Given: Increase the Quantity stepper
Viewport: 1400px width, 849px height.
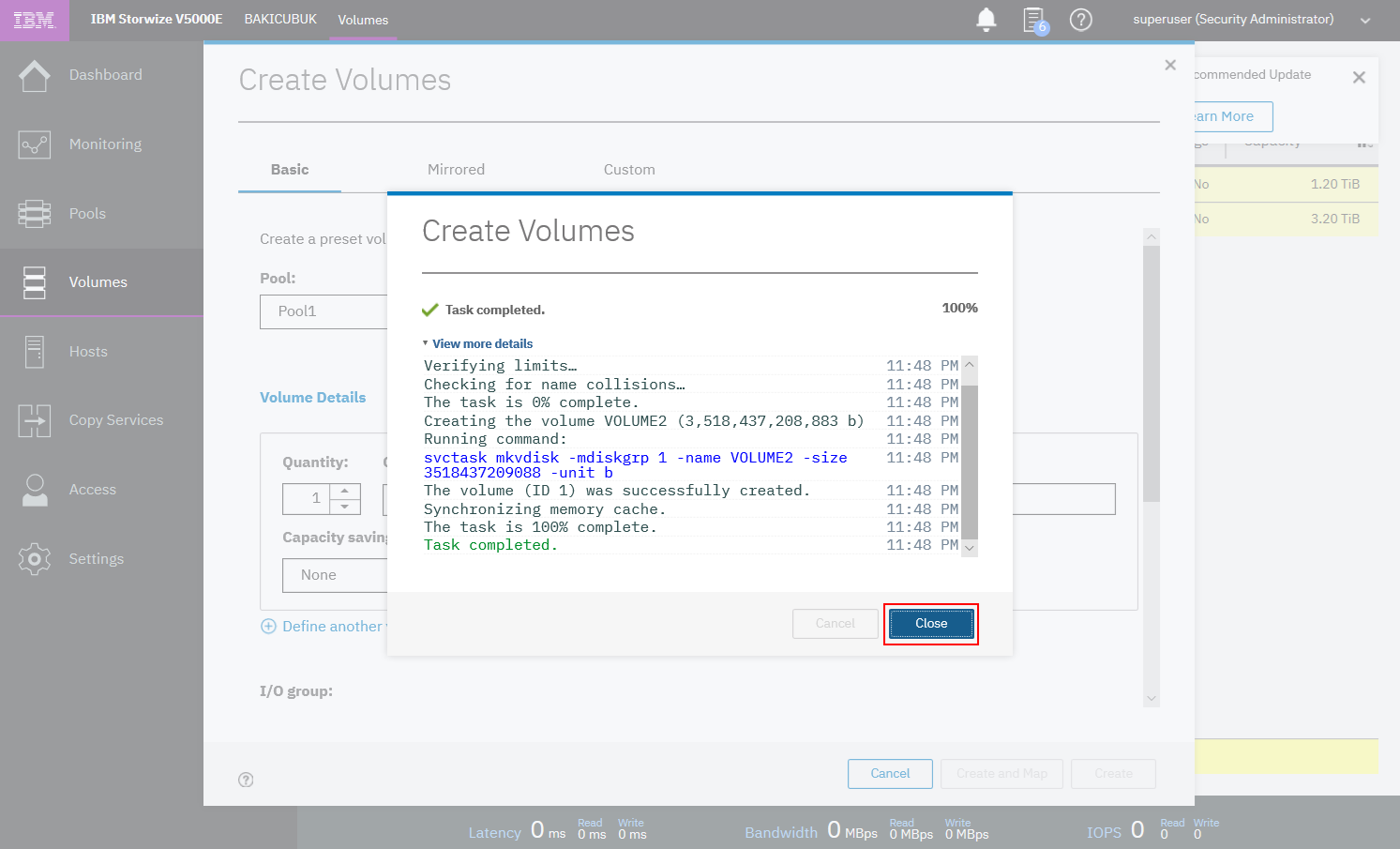Looking at the screenshot, I should (x=345, y=491).
